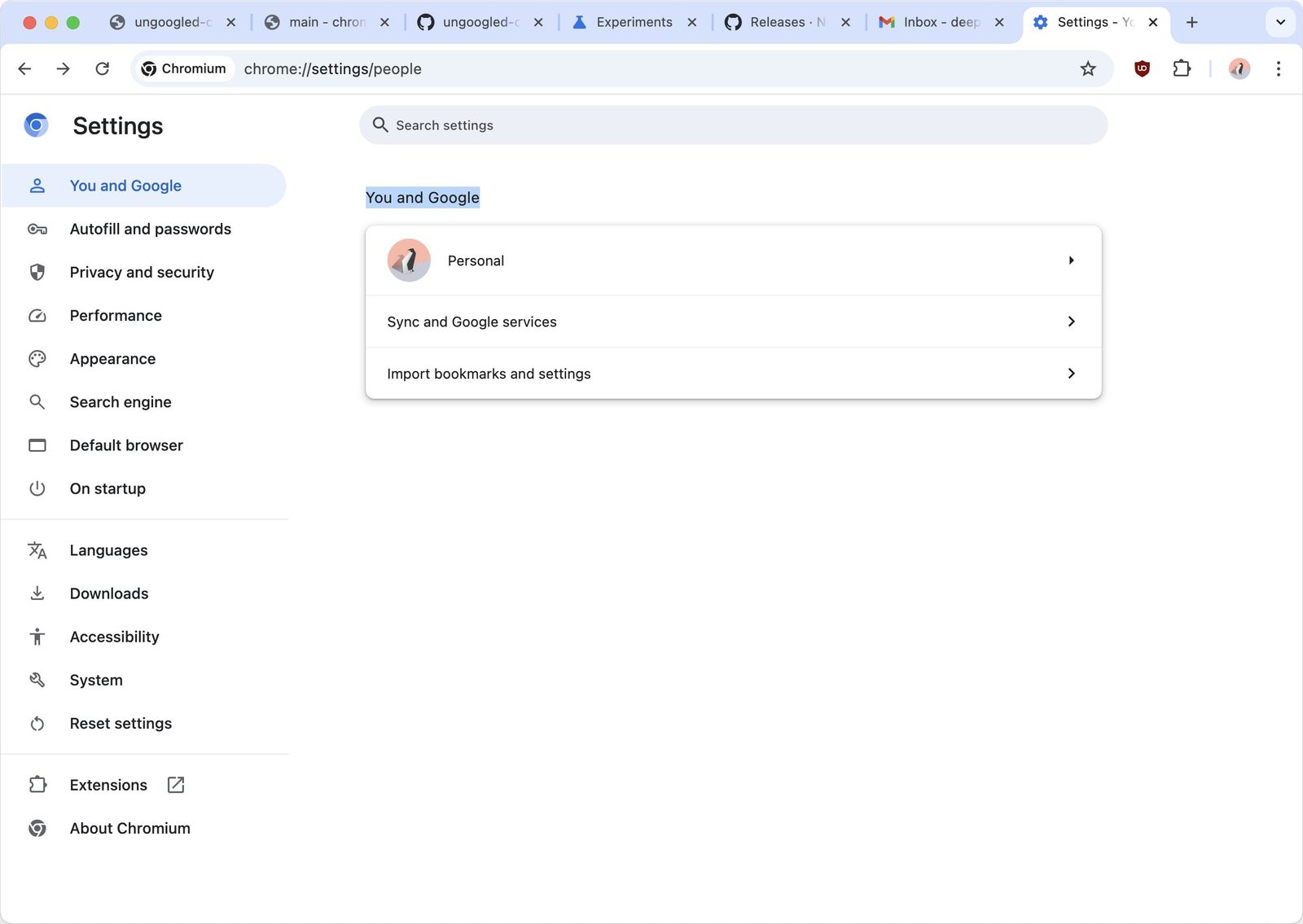Reload the current settings page
The width and height of the screenshot is (1303, 924).
tap(102, 68)
